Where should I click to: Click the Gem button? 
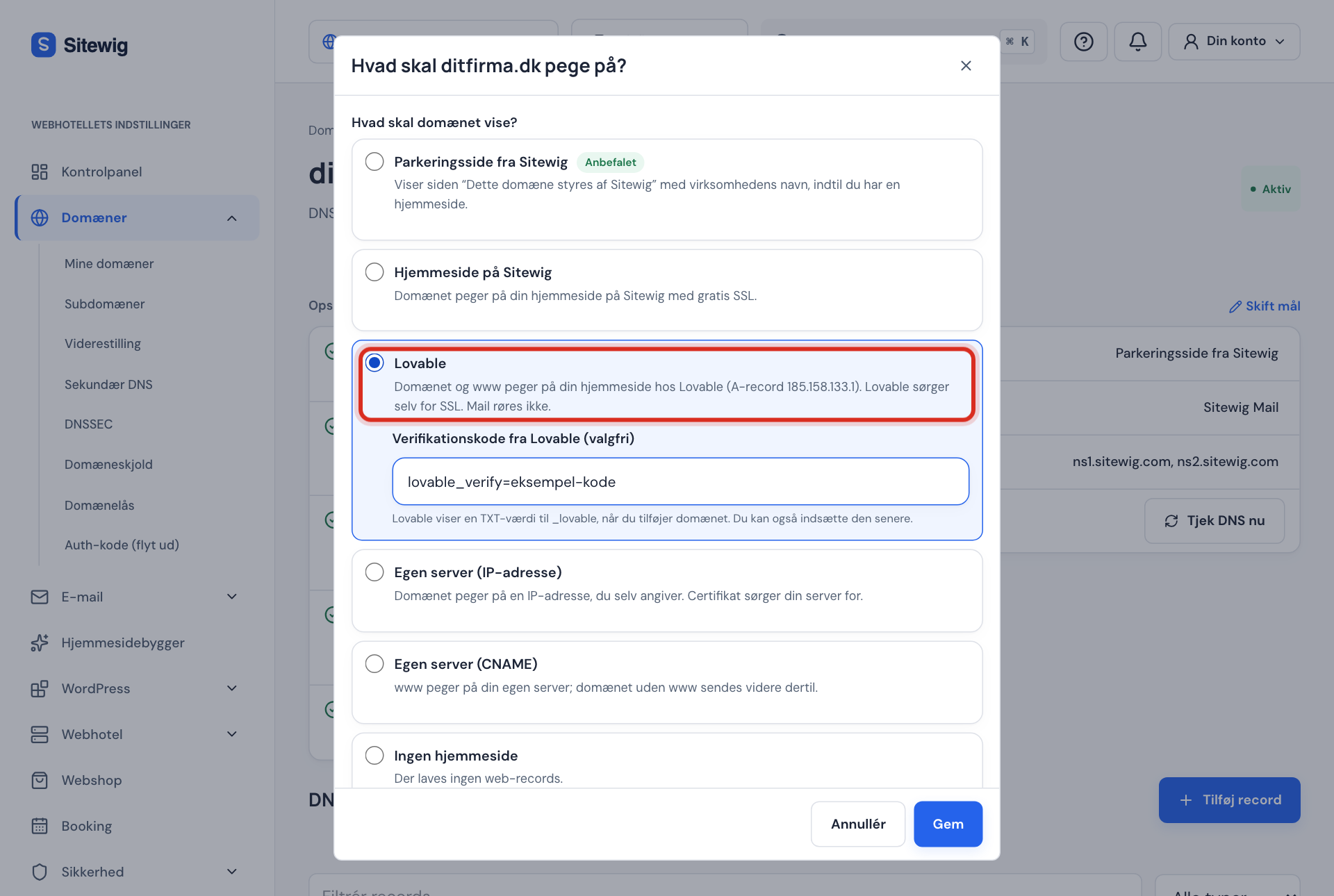pyautogui.click(x=948, y=824)
